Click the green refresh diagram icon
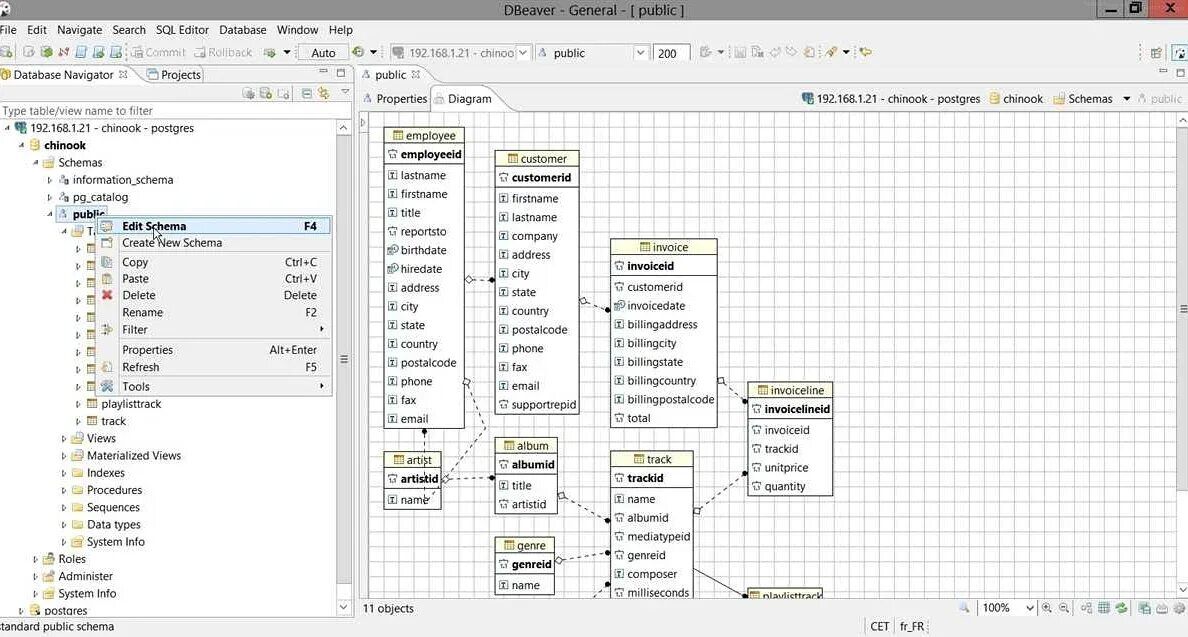 (x=1121, y=607)
